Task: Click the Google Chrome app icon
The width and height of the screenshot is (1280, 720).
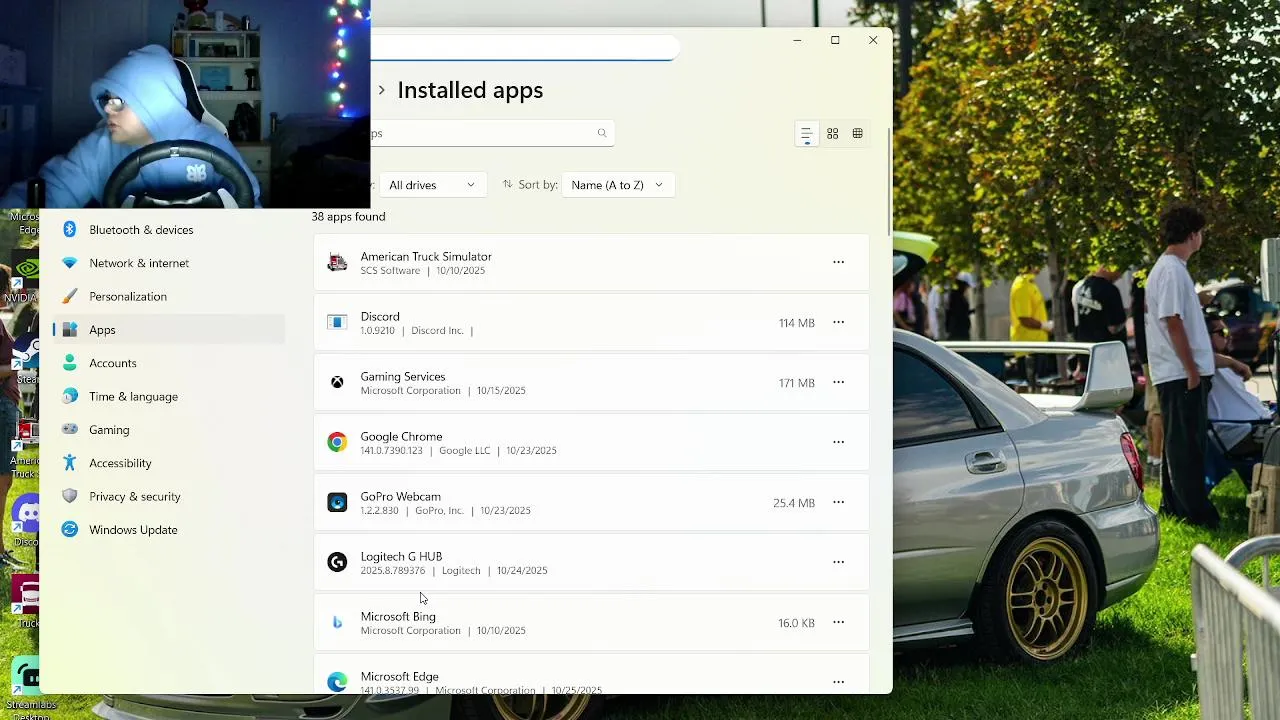Action: pyautogui.click(x=337, y=442)
